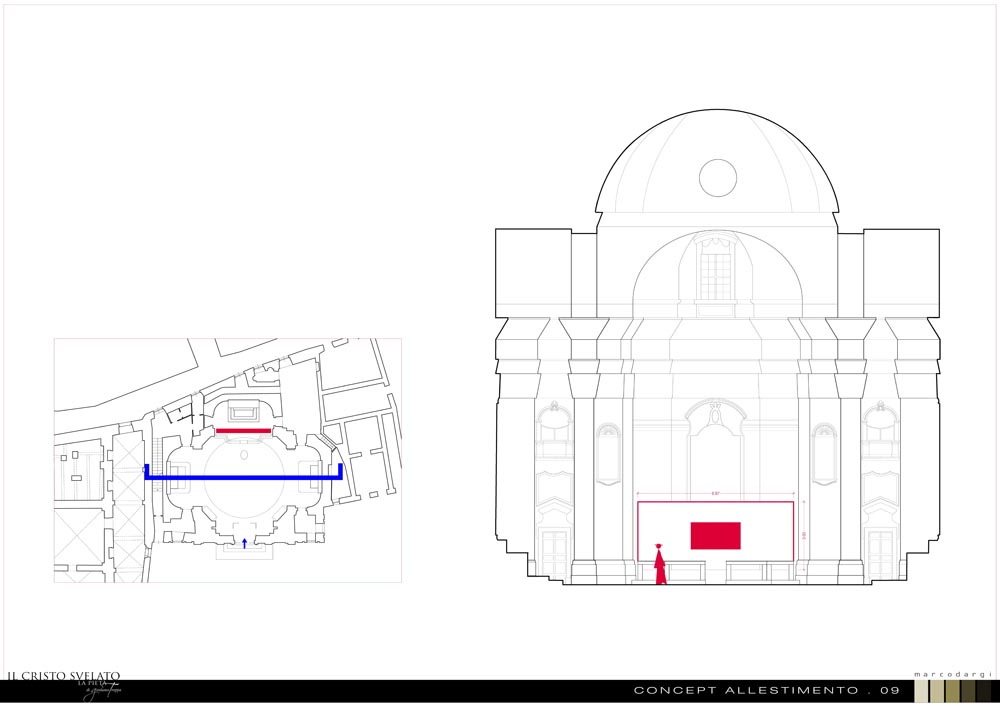Select the darkest near-black color swatch
This screenshot has height=706, width=1000.
pyautogui.click(x=983, y=691)
